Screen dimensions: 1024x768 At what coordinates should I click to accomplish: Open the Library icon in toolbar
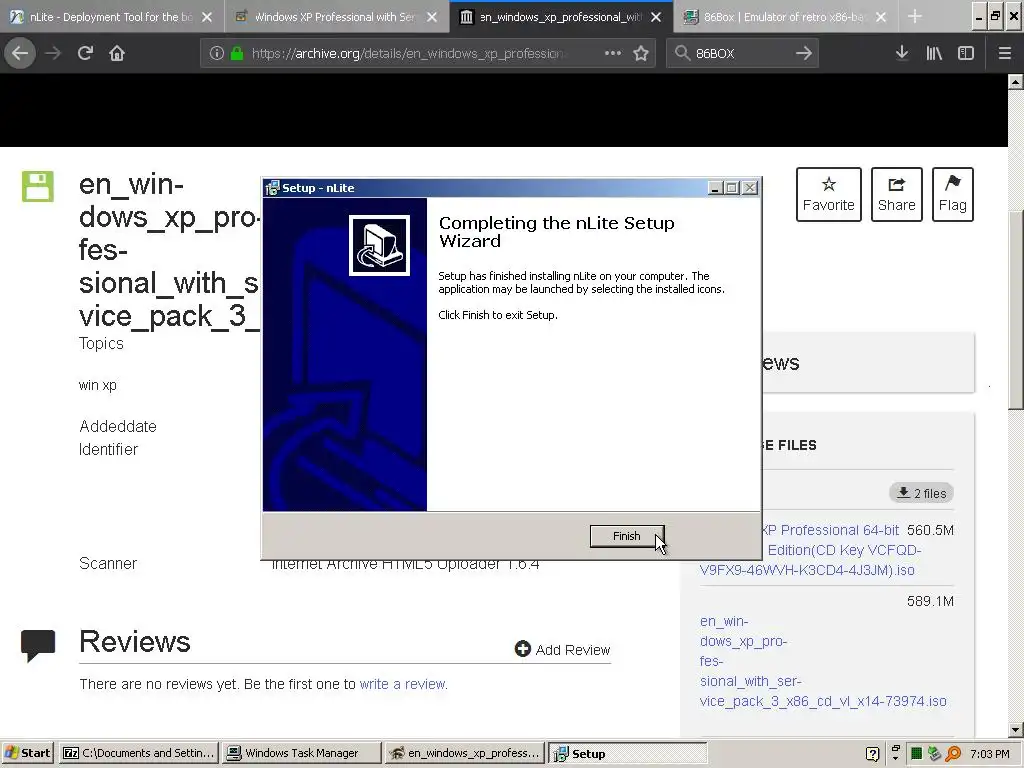(934, 53)
